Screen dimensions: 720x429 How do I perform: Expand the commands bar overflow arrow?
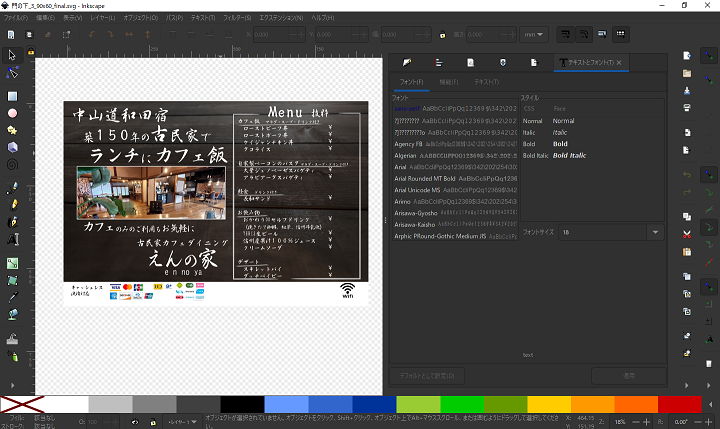point(687,385)
